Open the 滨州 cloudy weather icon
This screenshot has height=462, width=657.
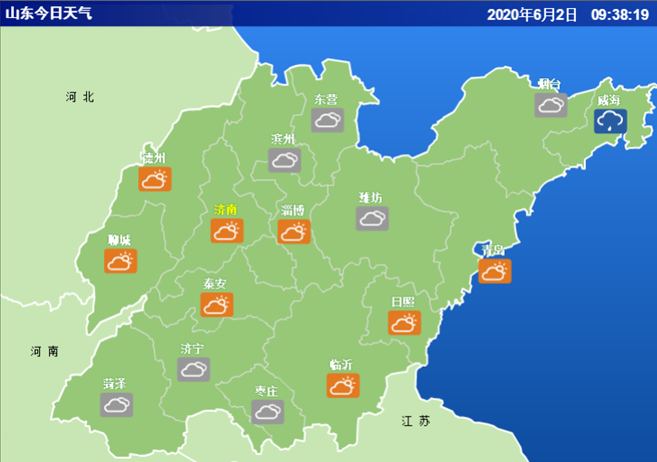285,160
